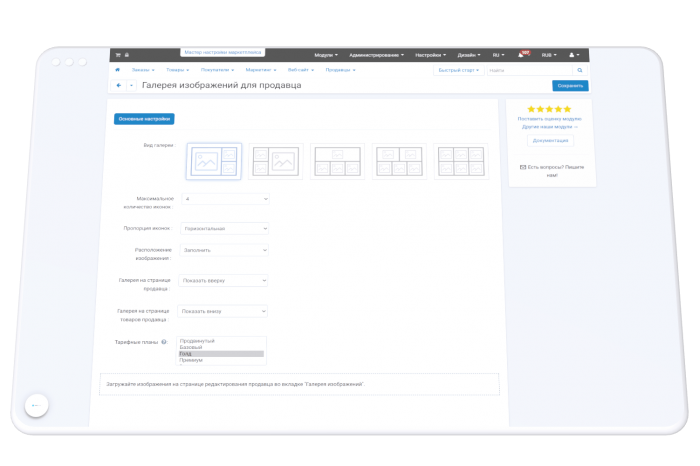Select the Голд plan in the list
Image resolution: width=700 pixels, height=466 pixels.
[x=221, y=354]
